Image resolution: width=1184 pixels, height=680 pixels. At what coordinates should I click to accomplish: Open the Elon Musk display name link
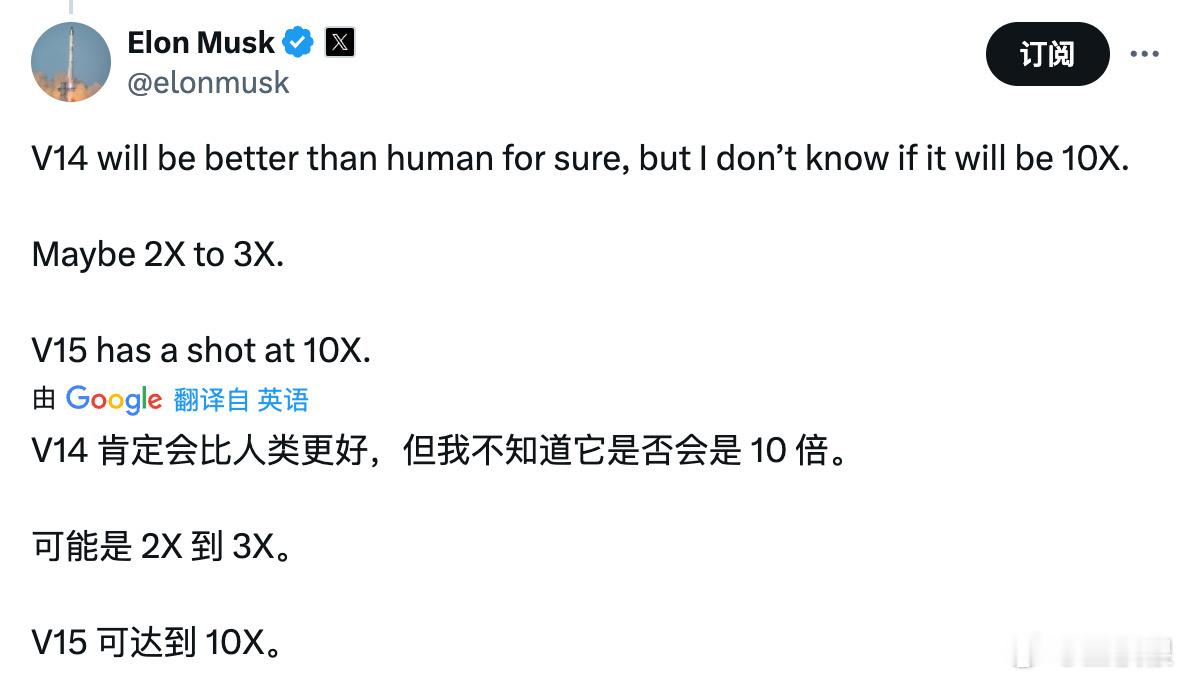[200, 42]
